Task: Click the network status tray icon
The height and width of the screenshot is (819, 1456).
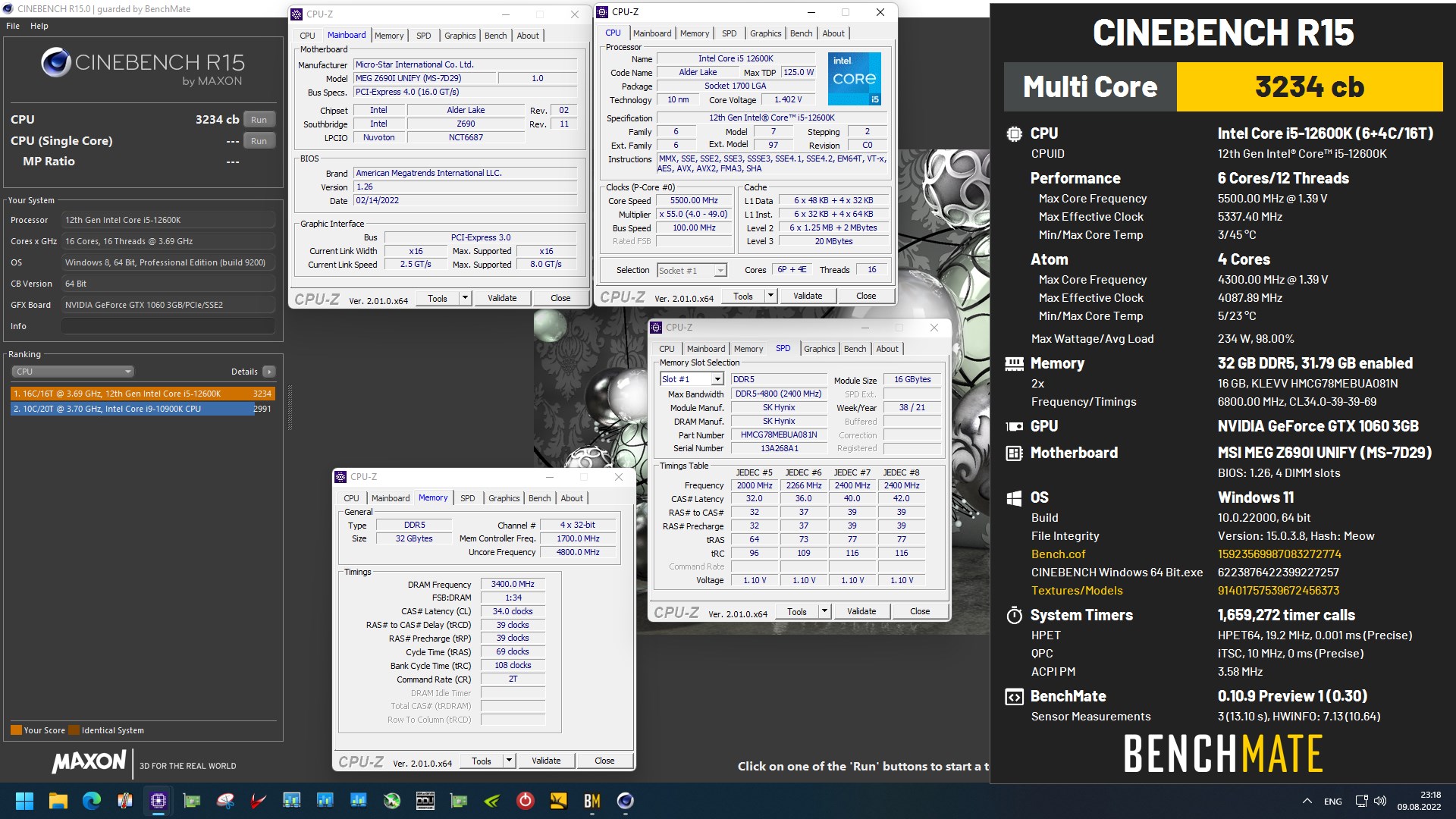Action: coord(1361,801)
